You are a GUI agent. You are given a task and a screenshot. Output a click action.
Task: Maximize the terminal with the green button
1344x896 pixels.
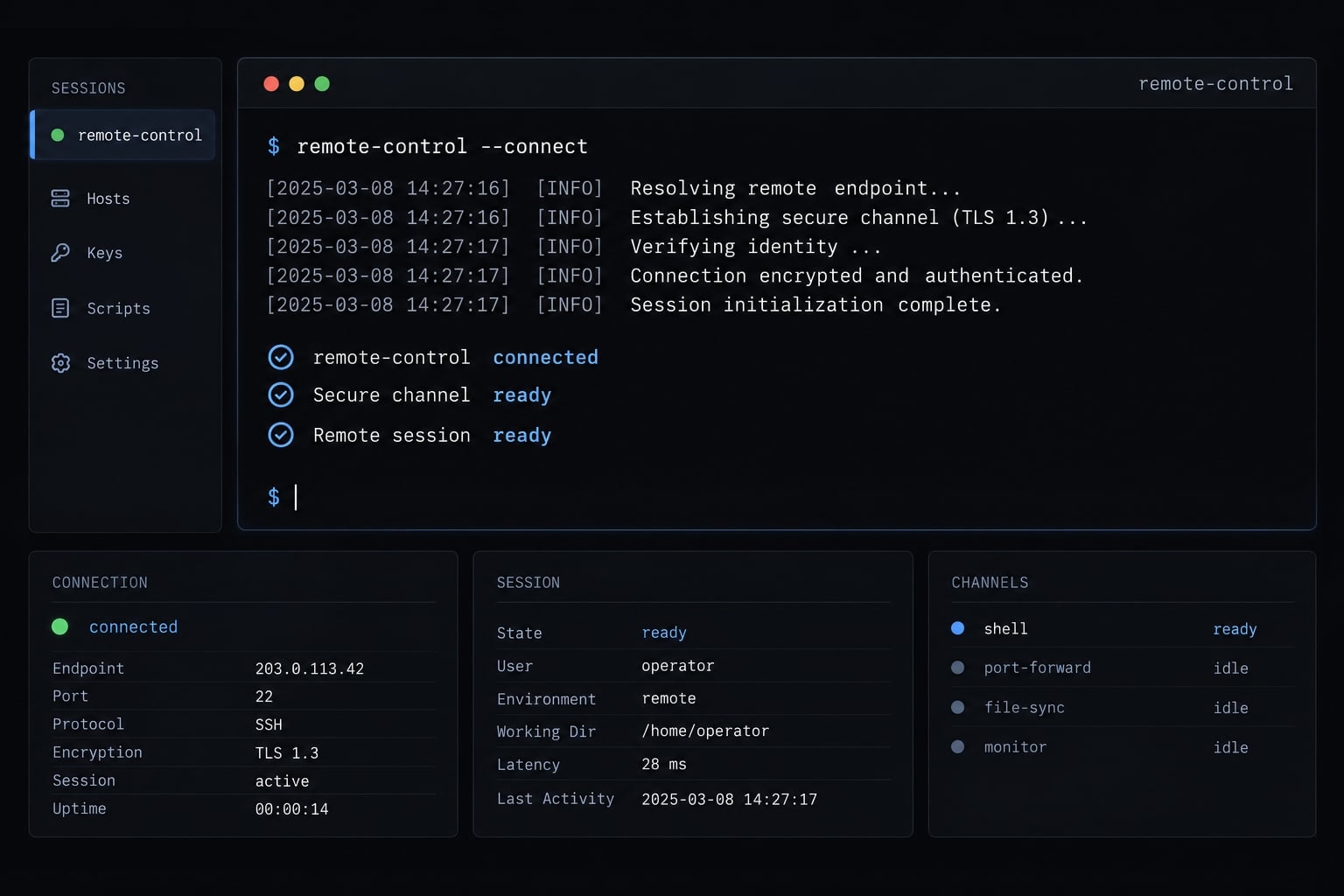(x=322, y=84)
